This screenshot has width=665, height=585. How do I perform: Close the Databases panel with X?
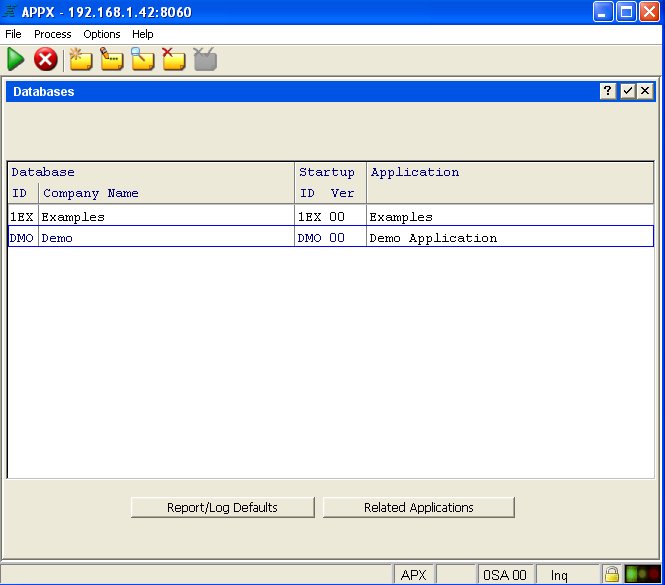tap(645, 91)
